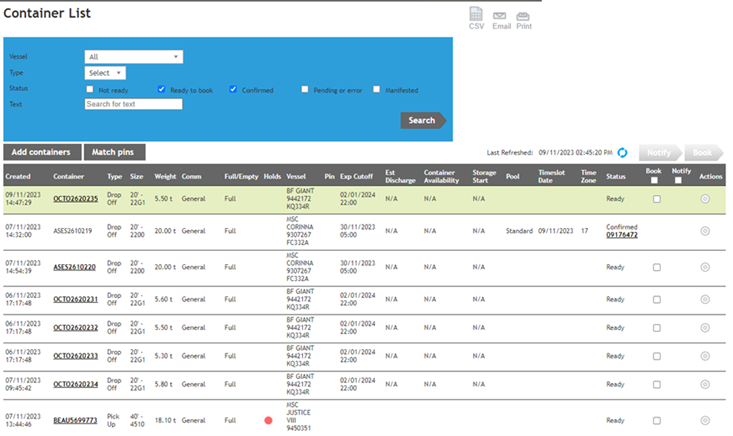Open container link OCTO2620232
This screenshot has height=436, width=733.
76,328
